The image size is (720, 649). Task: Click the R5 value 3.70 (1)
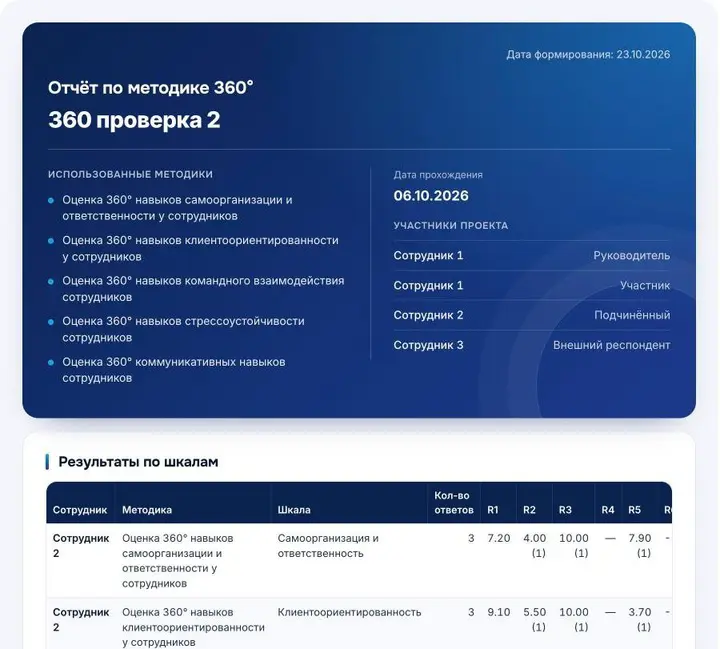coord(640,620)
